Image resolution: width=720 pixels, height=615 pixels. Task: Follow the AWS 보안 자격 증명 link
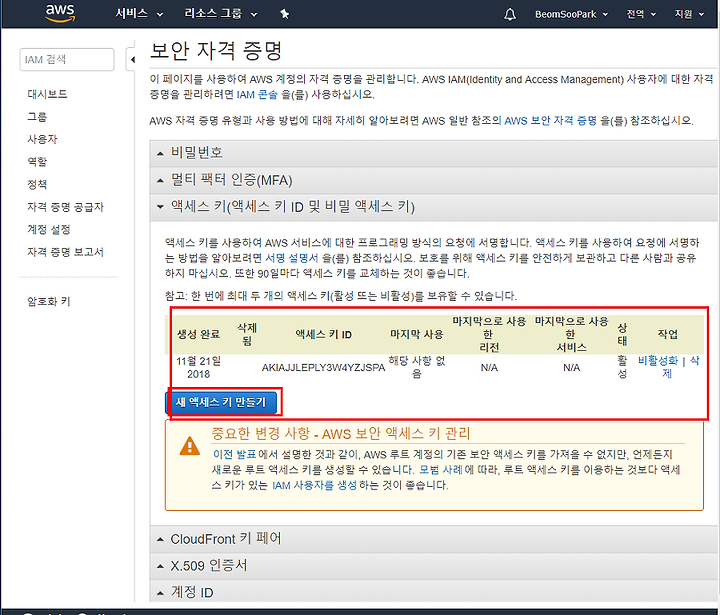click(551, 121)
